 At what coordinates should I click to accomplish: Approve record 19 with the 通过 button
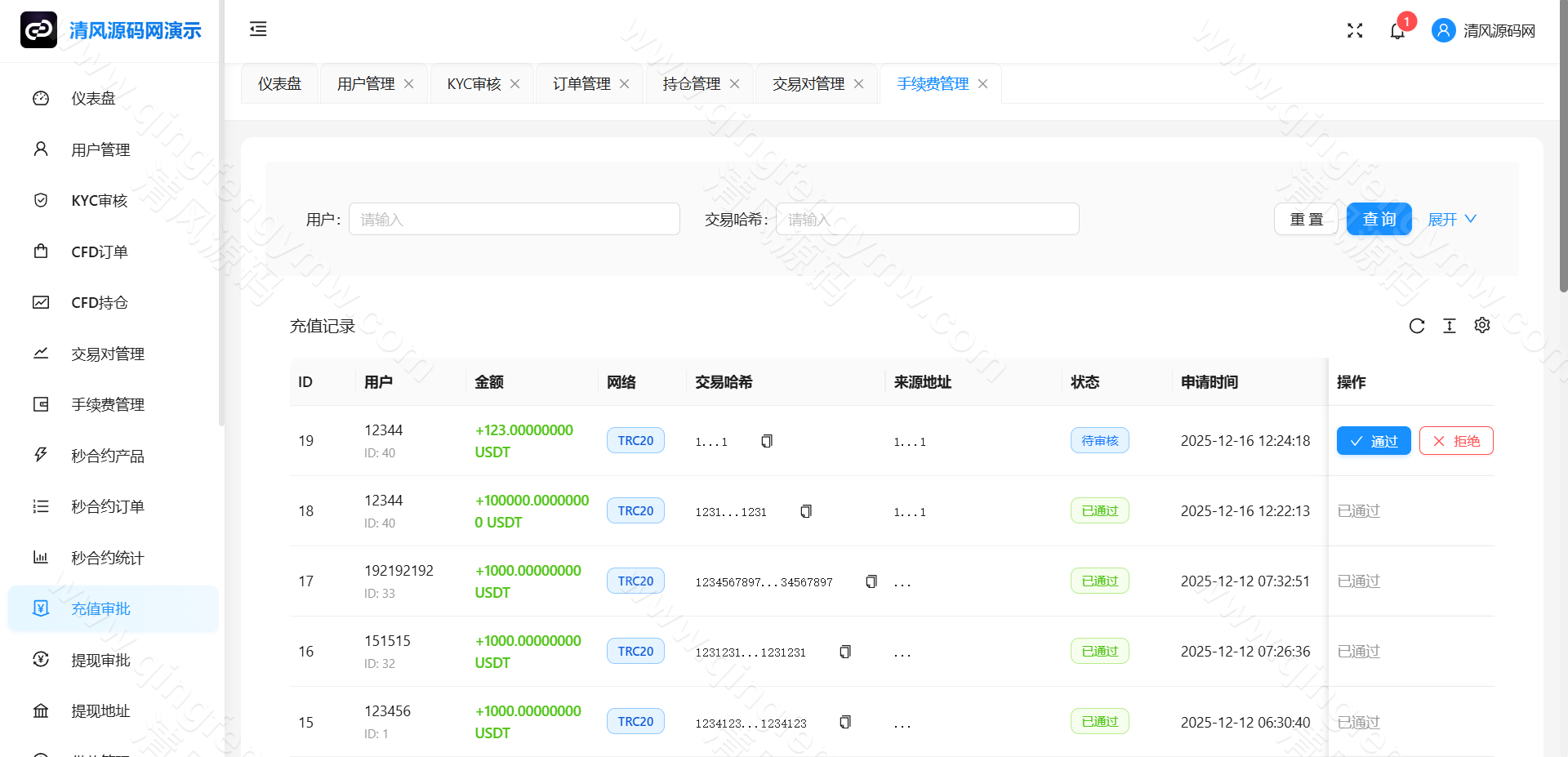[1374, 440]
